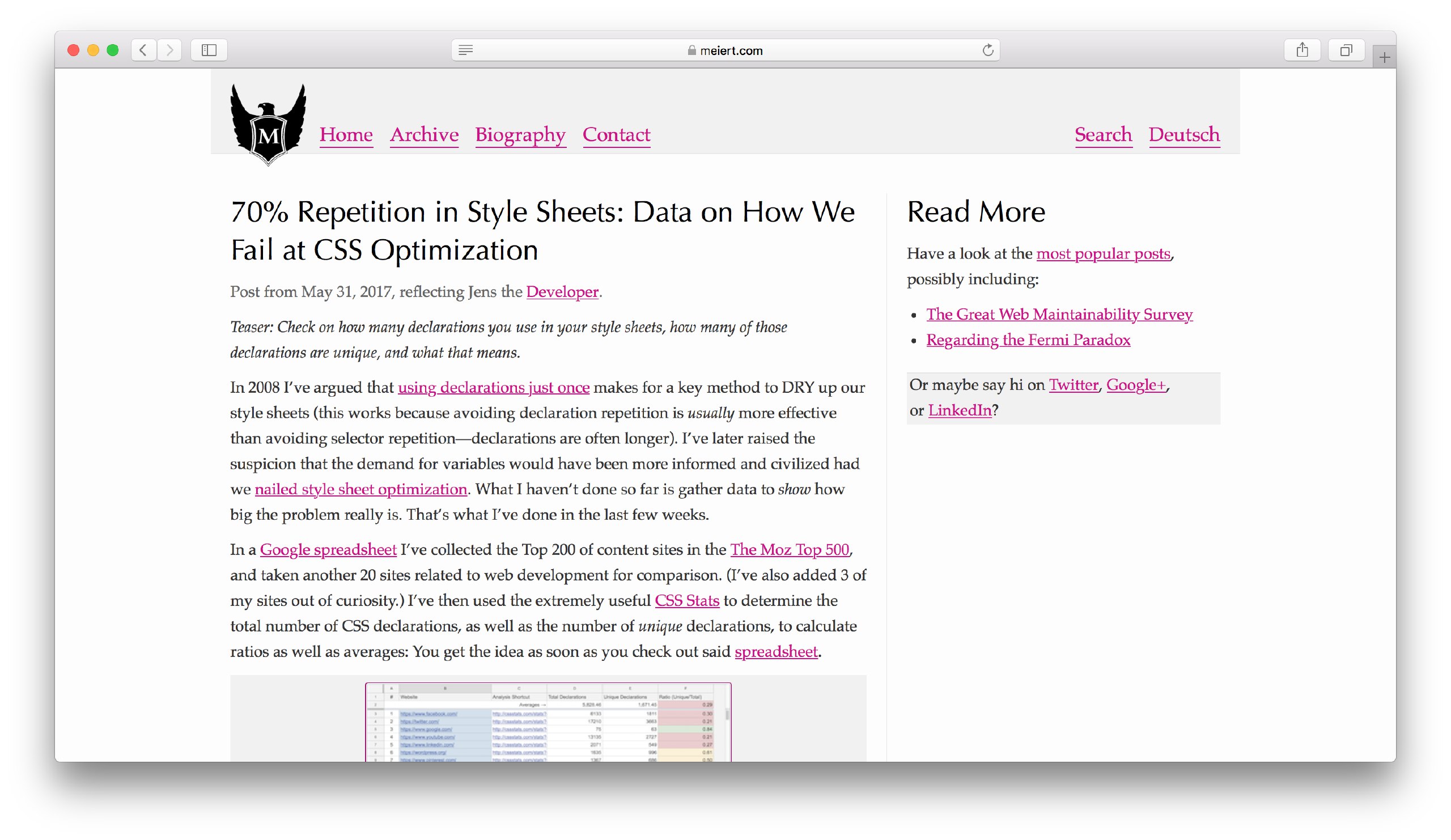This screenshot has height=840, width=1451.
Task: Open the Home nav link
Action: [346, 135]
